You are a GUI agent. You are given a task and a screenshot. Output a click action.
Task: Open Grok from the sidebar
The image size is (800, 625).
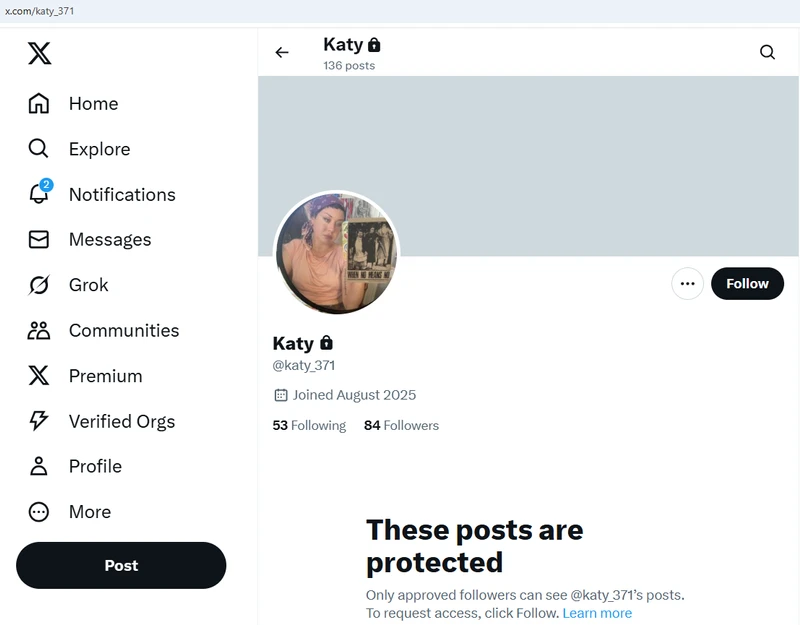38,284
